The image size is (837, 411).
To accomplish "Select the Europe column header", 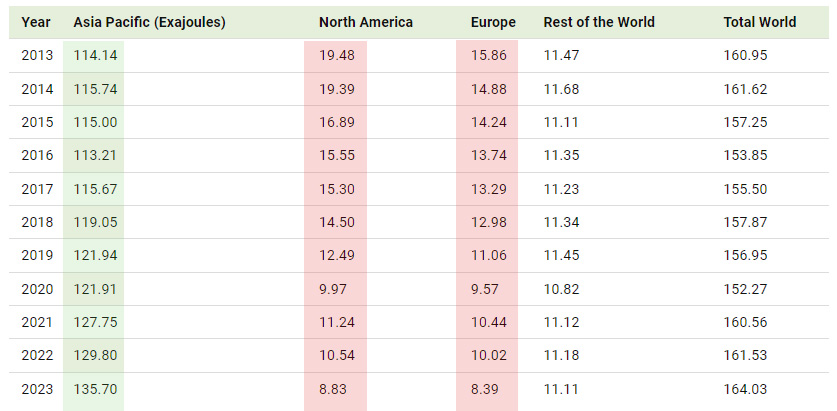I will tap(493, 22).
